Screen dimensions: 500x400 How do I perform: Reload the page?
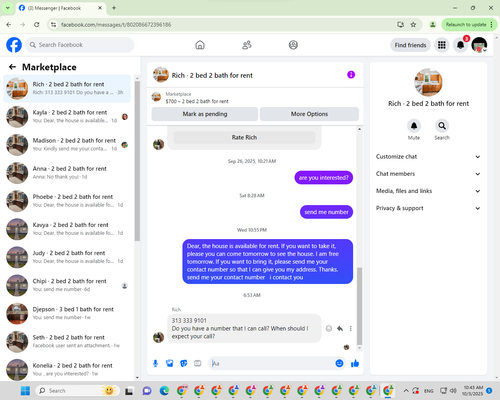click(37, 25)
